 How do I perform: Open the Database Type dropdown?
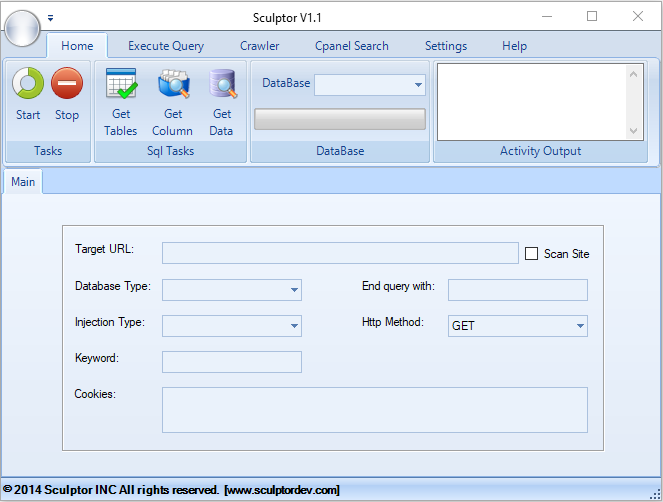pyautogui.click(x=294, y=290)
